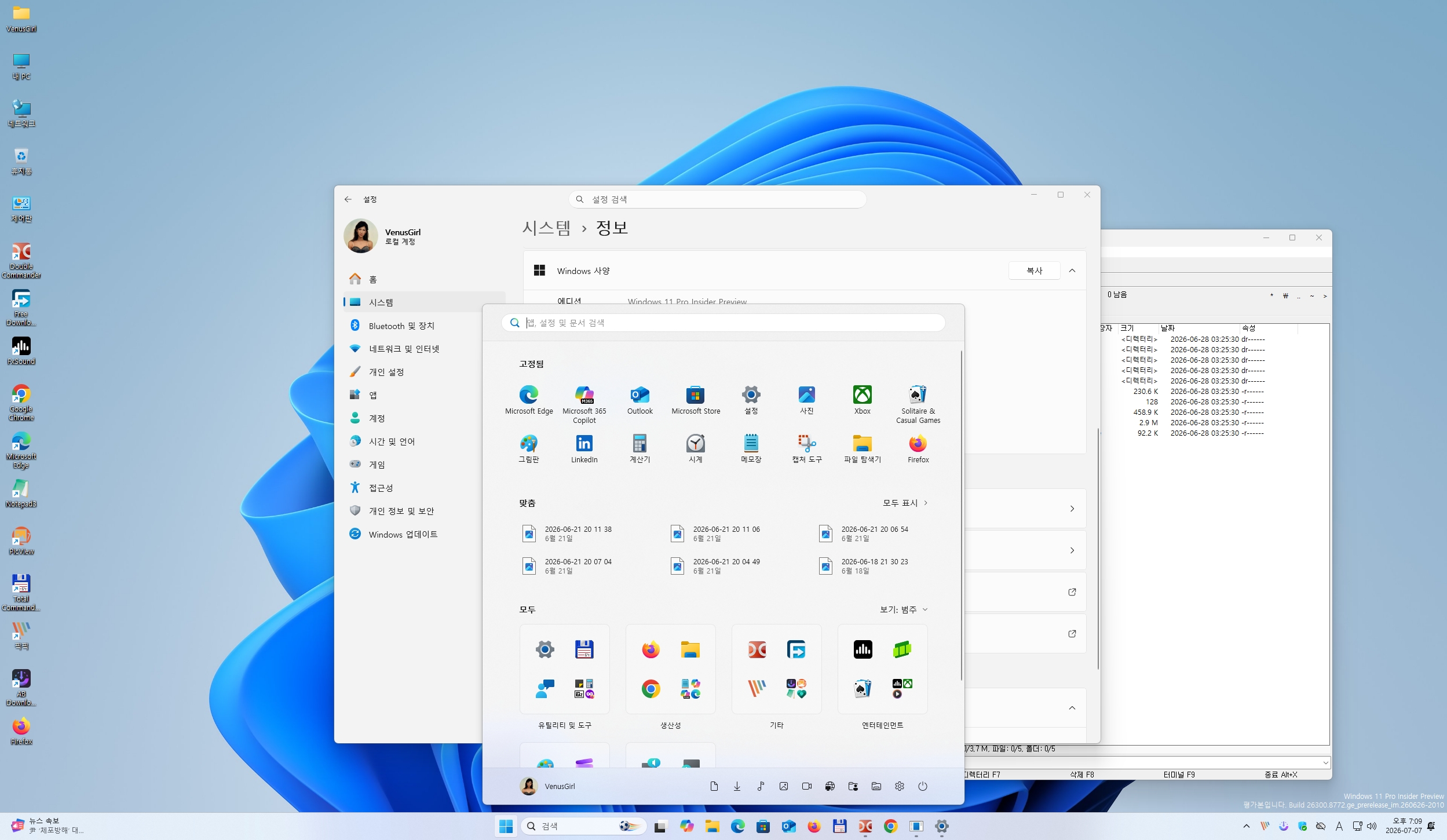1447x840 pixels.
Task: Open the Downloads folder icon in Start footer
Action: 737,786
